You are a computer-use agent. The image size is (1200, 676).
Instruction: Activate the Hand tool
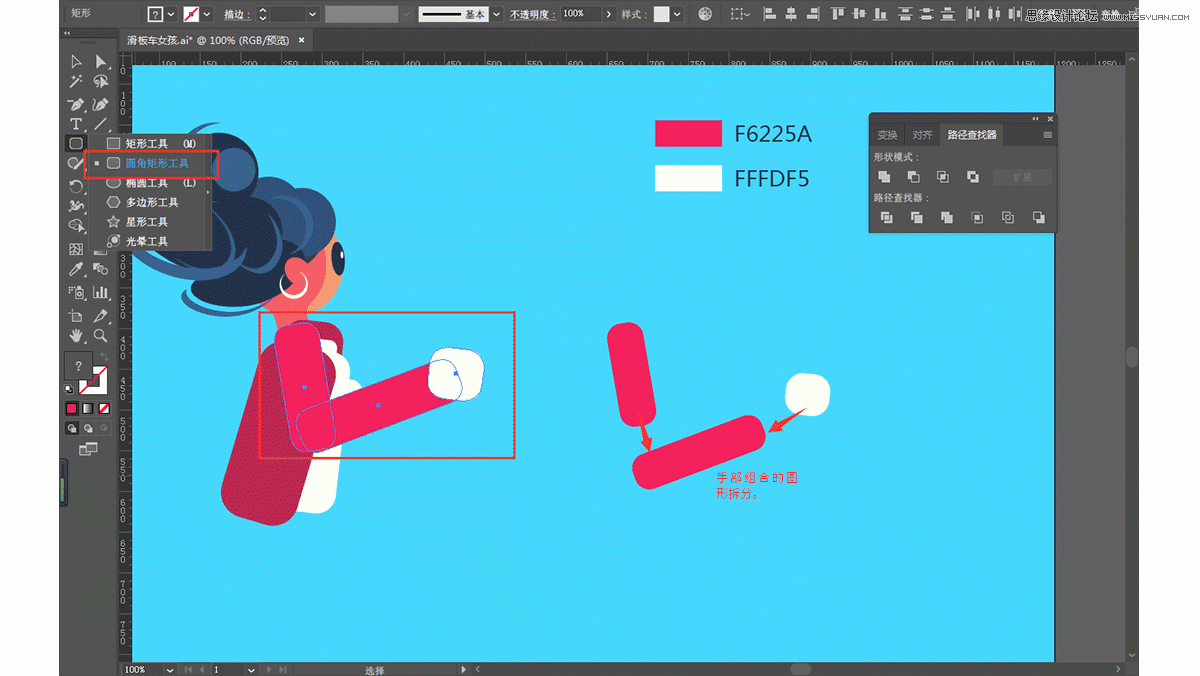[76, 336]
